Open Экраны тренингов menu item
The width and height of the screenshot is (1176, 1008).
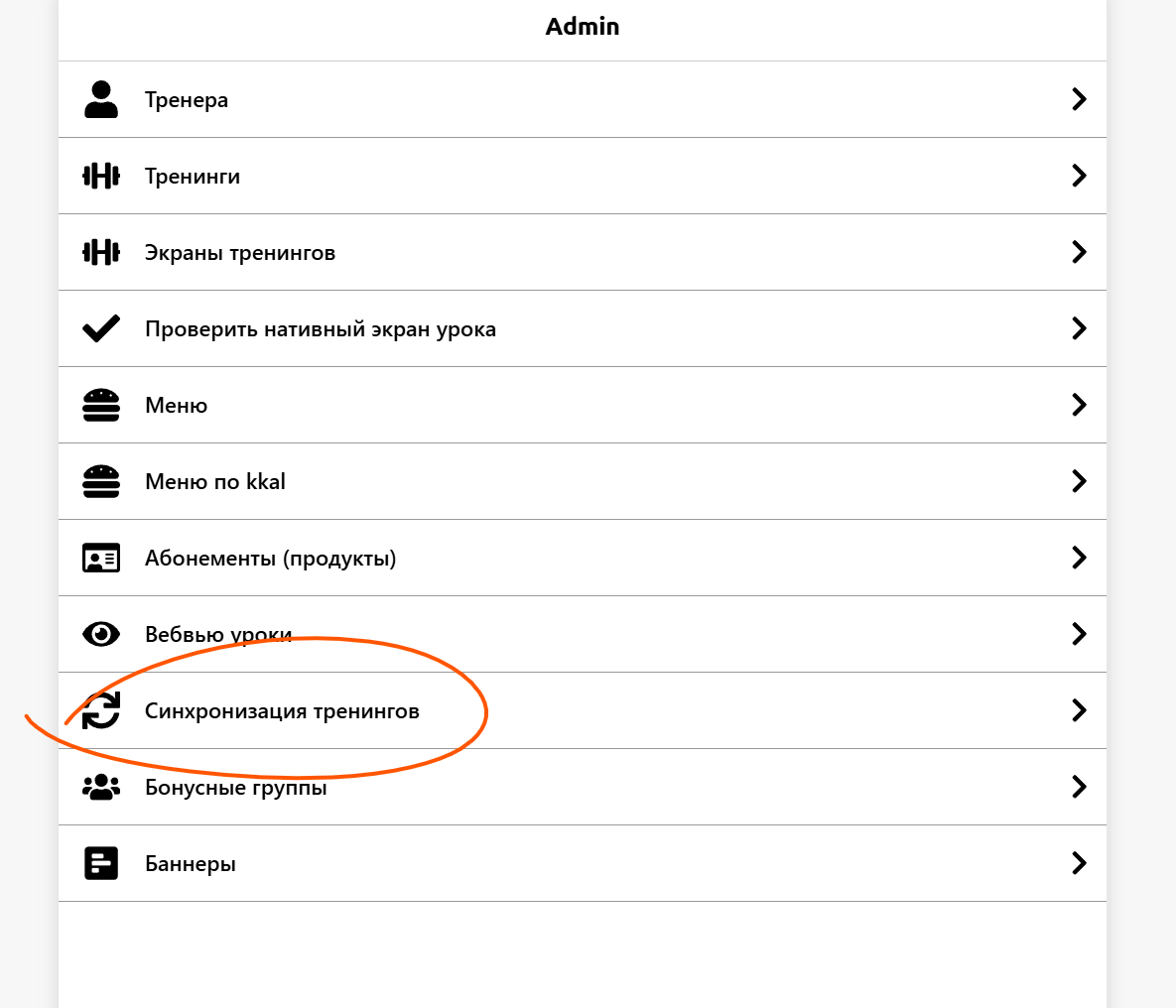(240, 253)
